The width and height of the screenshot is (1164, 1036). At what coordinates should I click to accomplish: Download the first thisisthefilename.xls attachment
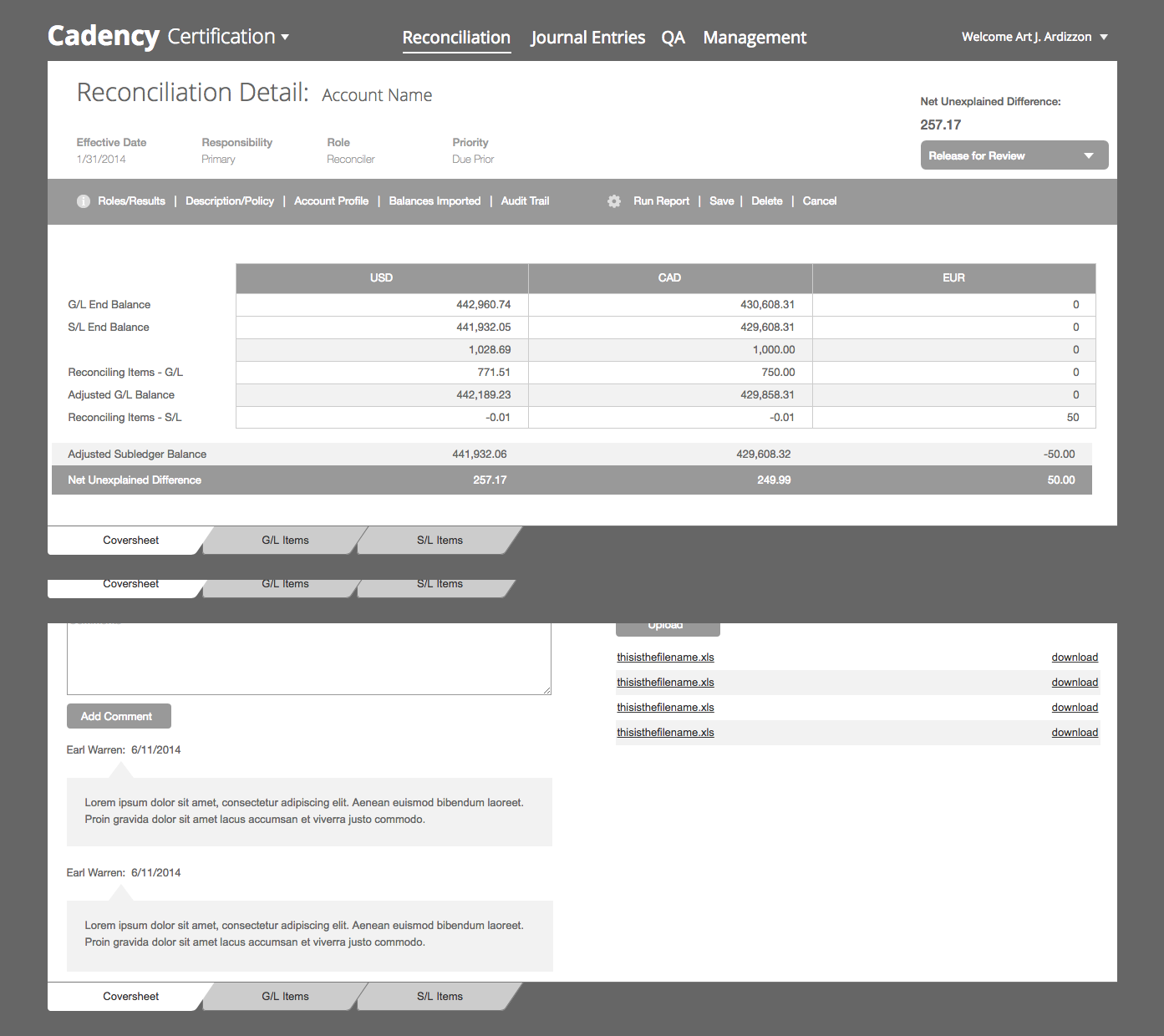(x=1074, y=657)
